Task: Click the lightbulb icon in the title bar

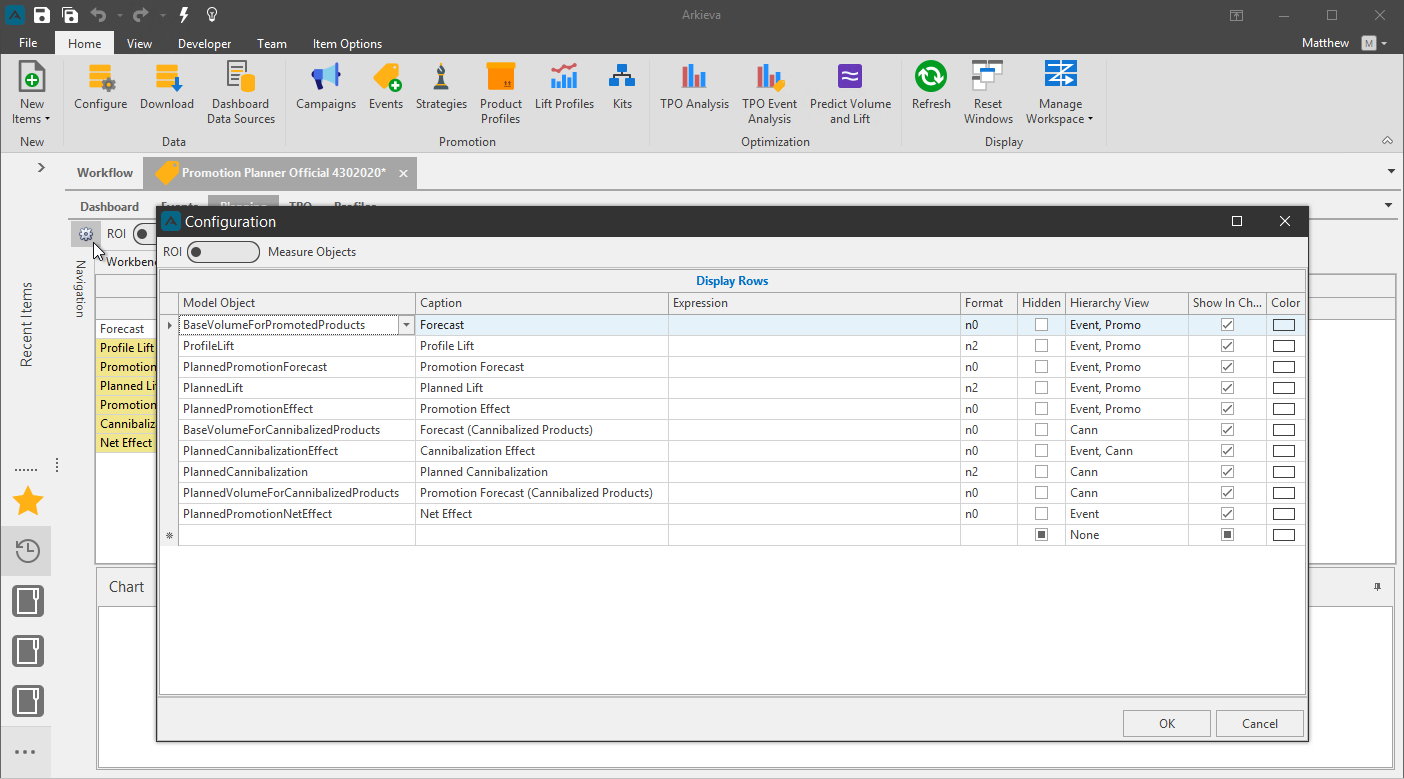Action: (212, 15)
